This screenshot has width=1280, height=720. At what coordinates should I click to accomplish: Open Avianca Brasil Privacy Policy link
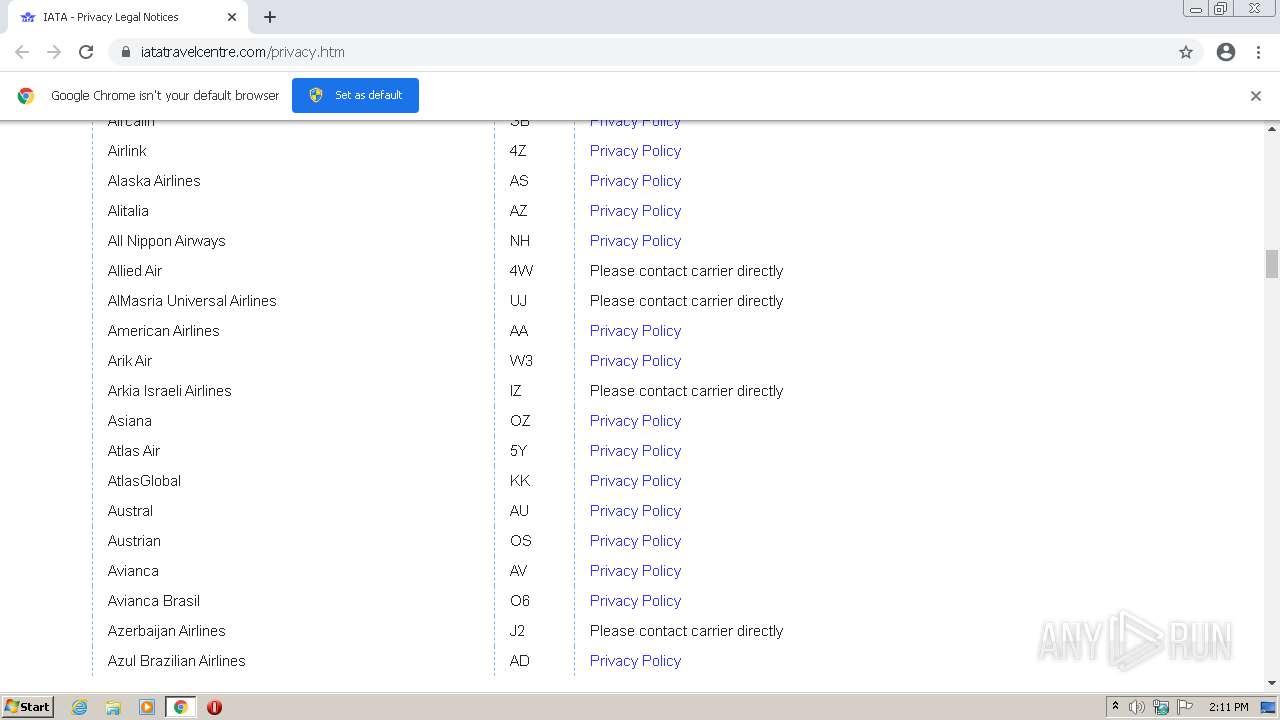(x=635, y=601)
